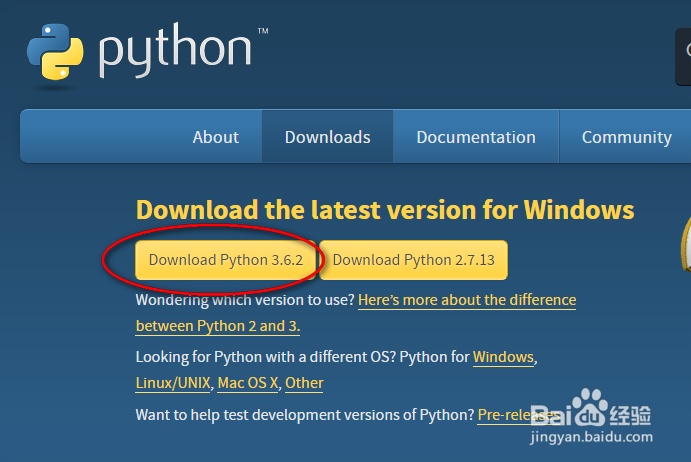Open 'between Python 2 and 3.' link
The width and height of the screenshot is (691, 462).
[218, 326]
